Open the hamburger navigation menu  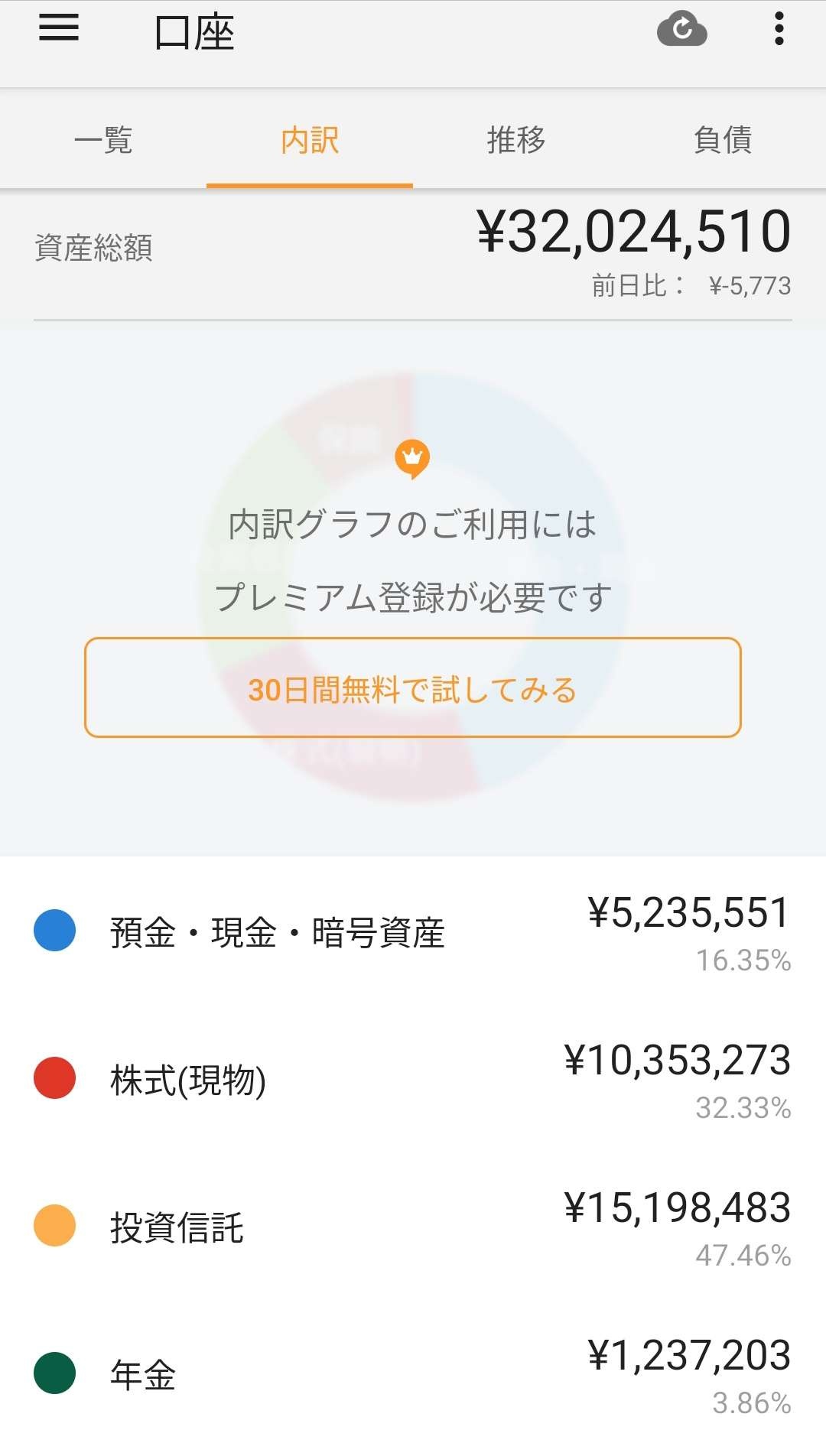[x=59, y=29]
